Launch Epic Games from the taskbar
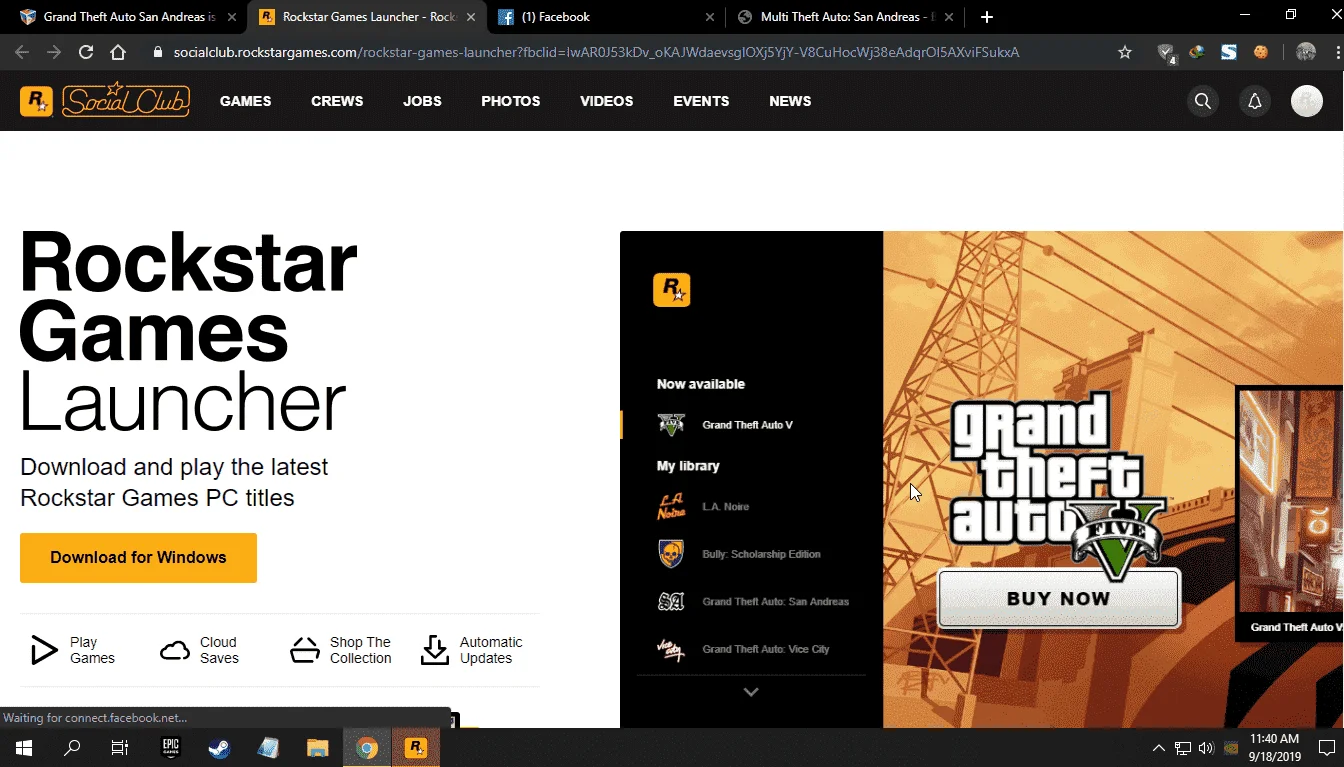1344x767 pixels. [170, 747]
